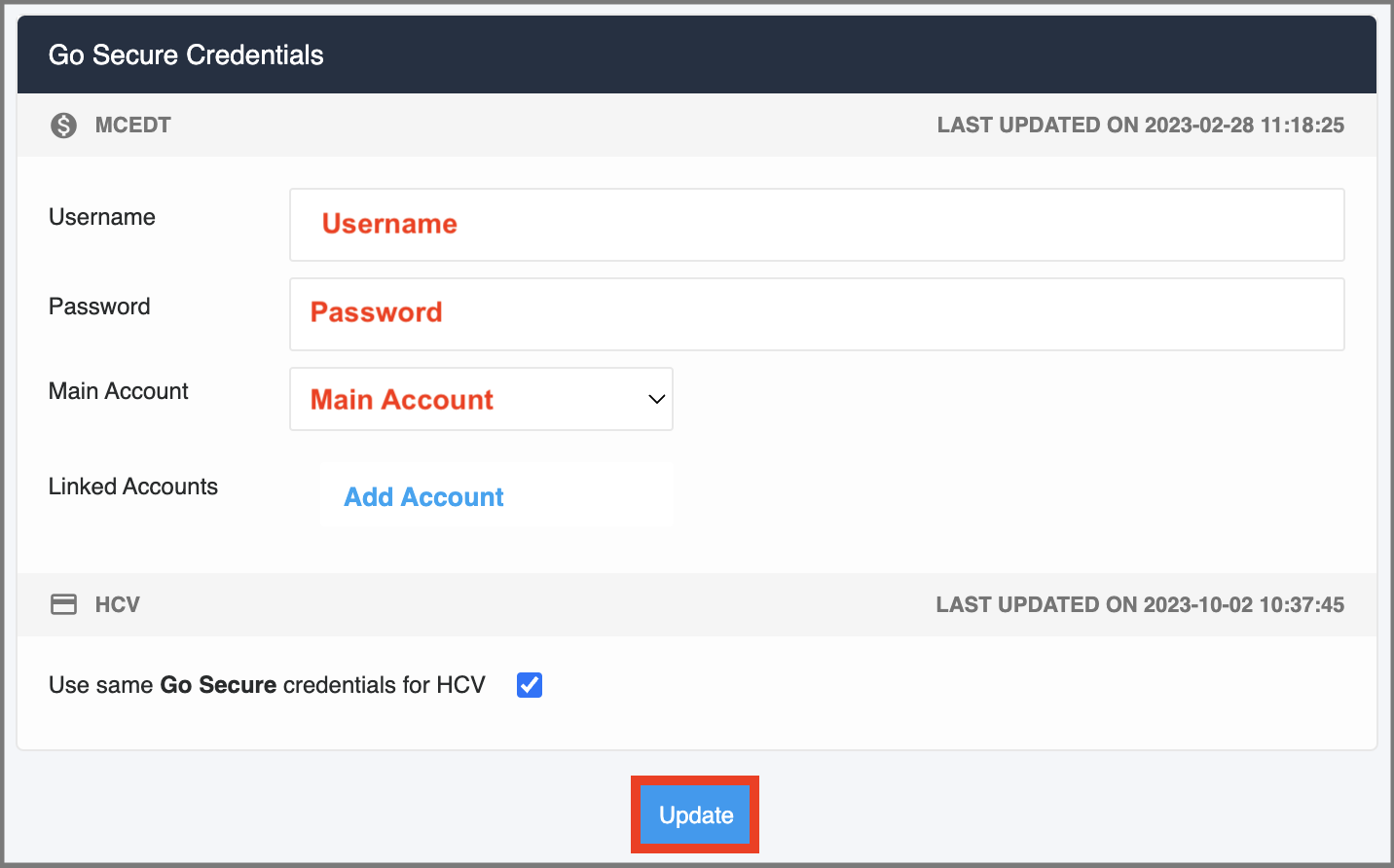1394x868 pixels.
Task: Click the Use same credentials label text
Action: coord(267,685)
